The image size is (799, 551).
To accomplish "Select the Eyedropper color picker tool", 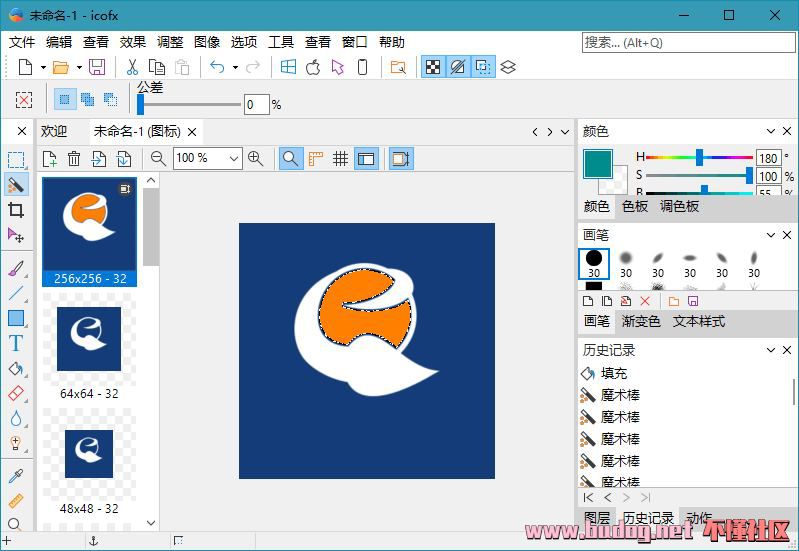I will pos(16,476).
